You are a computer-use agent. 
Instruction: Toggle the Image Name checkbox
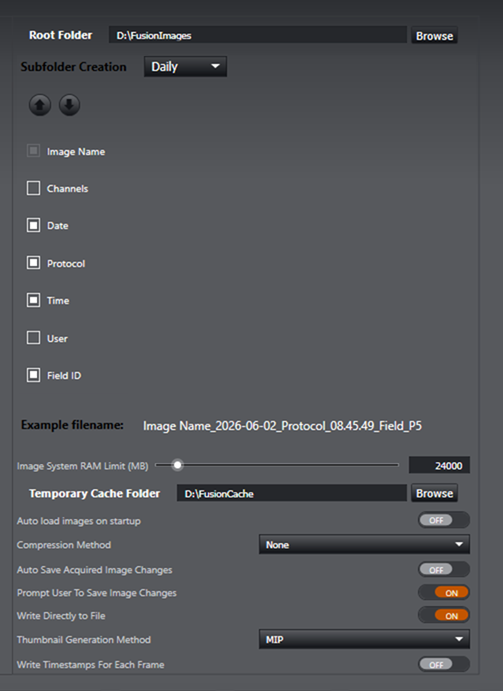(x=34, y=151)
